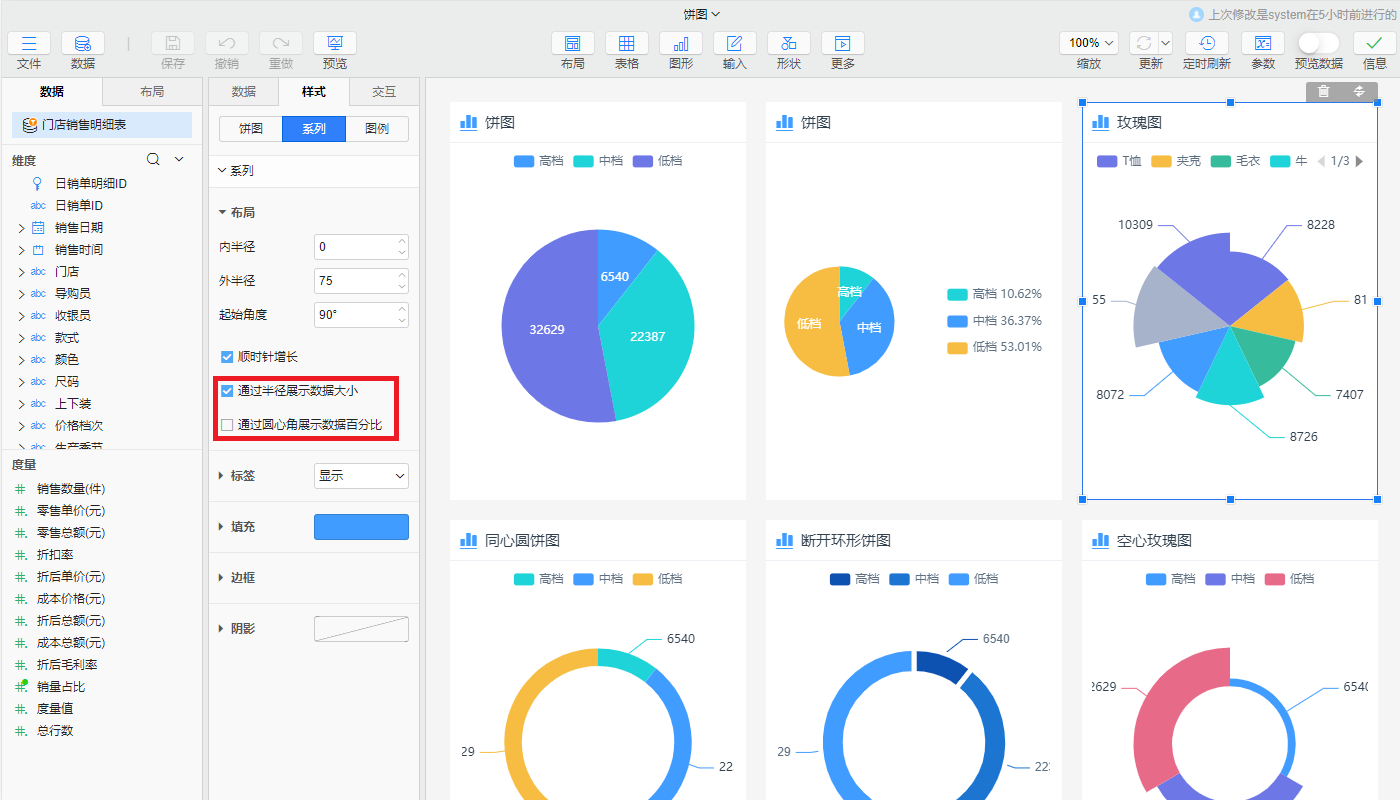This screenshot has width=1400, height=800.
Task: Expand the 阴影 section
Action: coord(222,629)
